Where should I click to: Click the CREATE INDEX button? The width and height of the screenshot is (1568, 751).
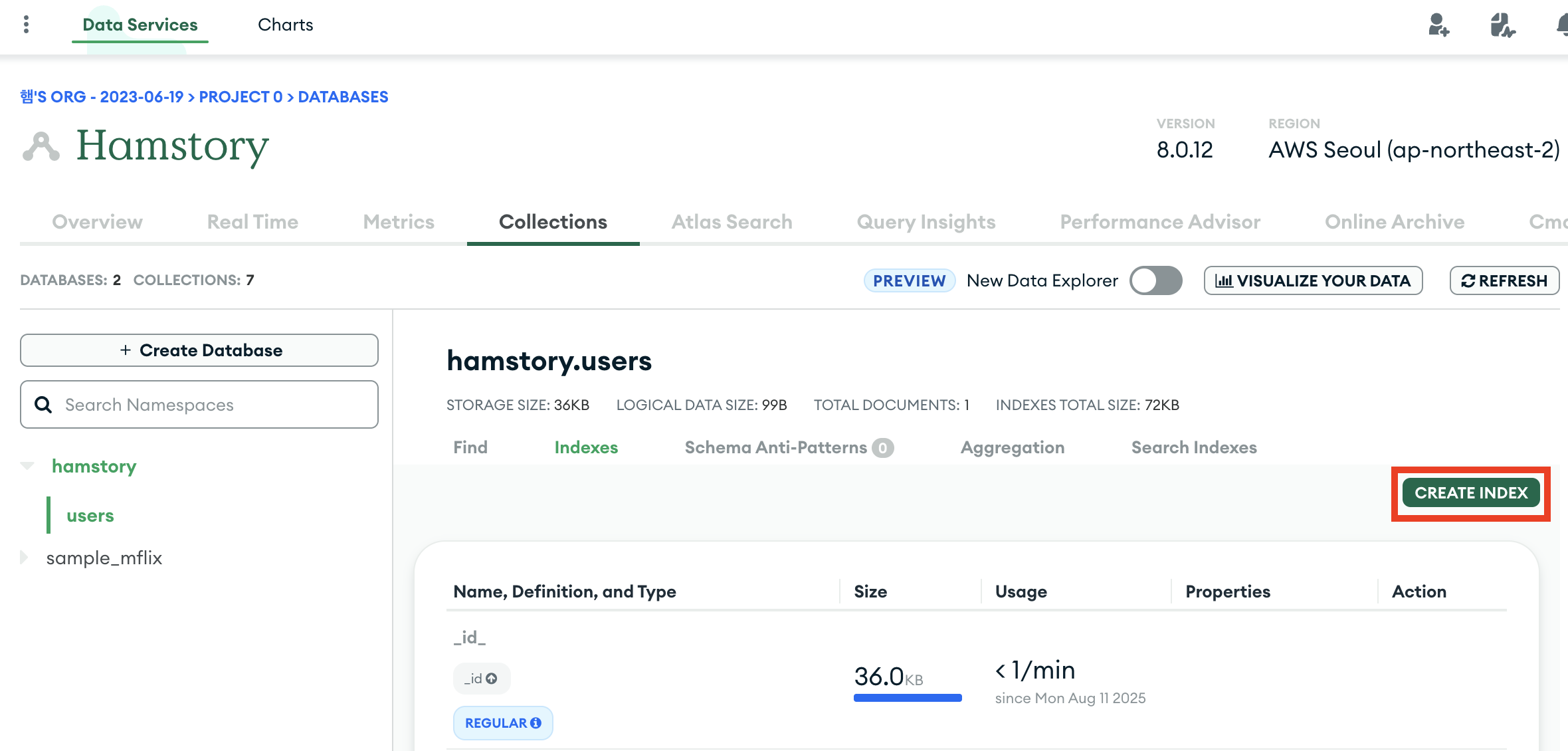click(x=1471, y=493)
